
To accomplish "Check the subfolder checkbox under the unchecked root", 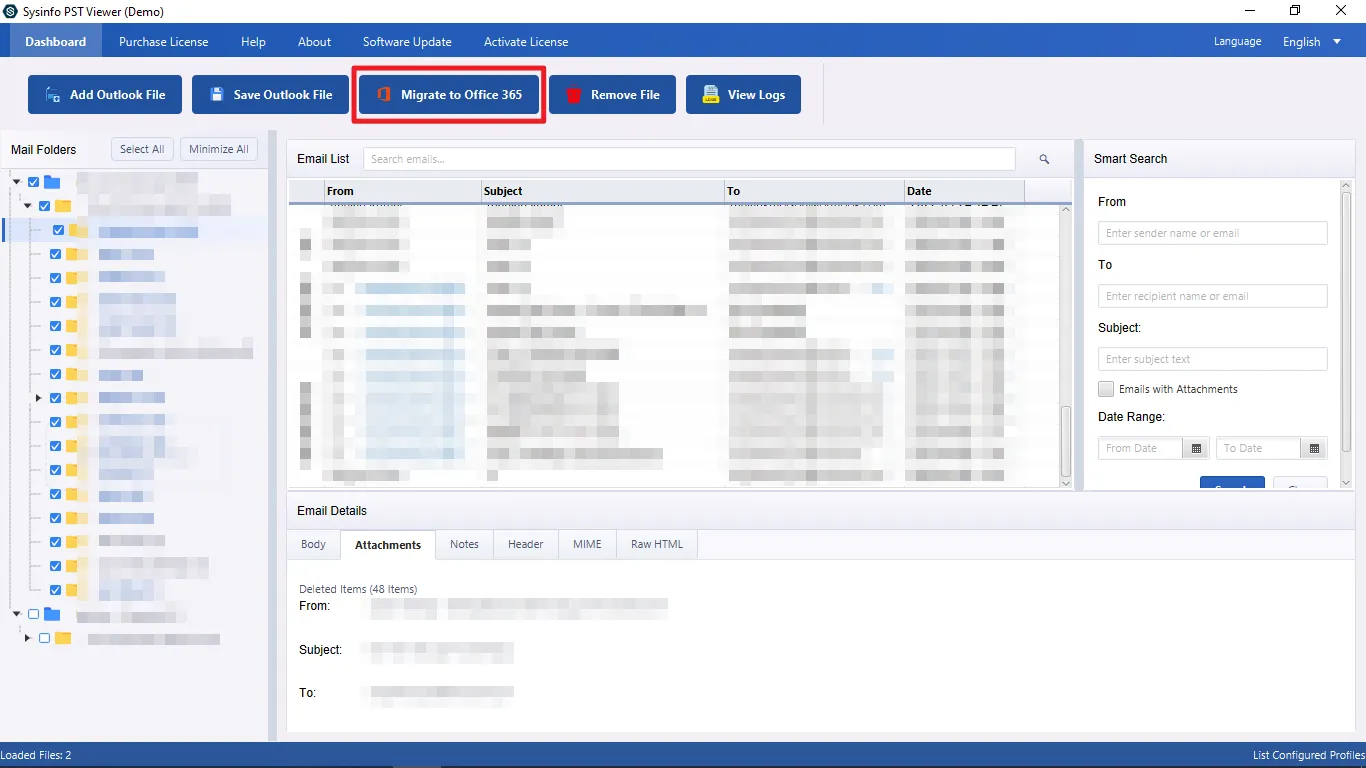I will (x=45, y=638).
